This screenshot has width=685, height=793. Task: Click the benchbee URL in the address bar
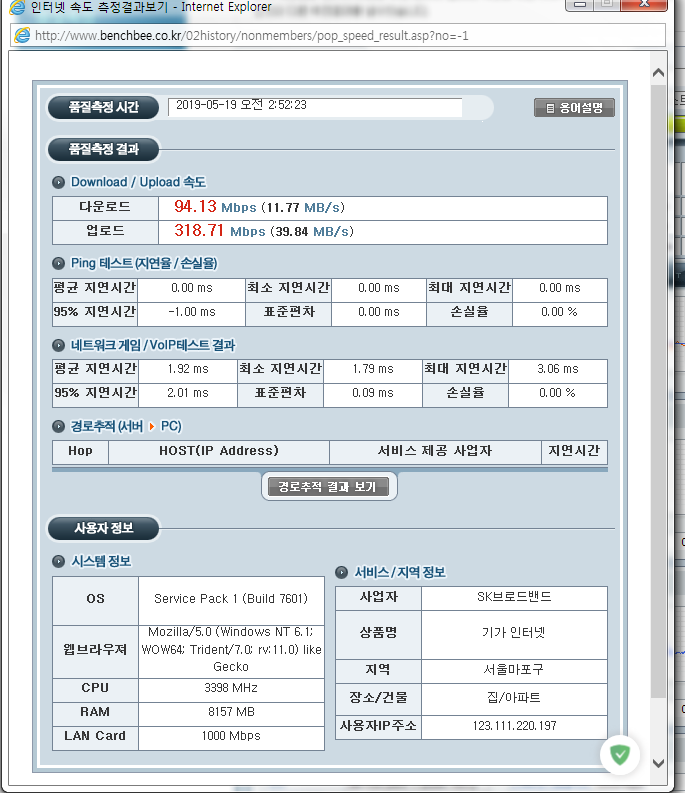tap(251, 36)
